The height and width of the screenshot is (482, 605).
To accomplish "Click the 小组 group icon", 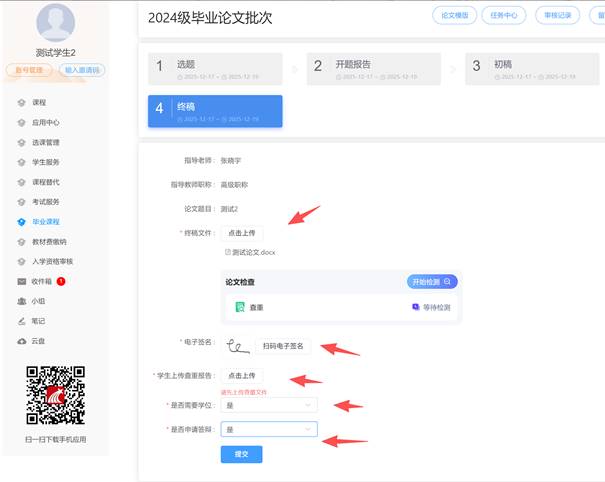I will (21, 301).
